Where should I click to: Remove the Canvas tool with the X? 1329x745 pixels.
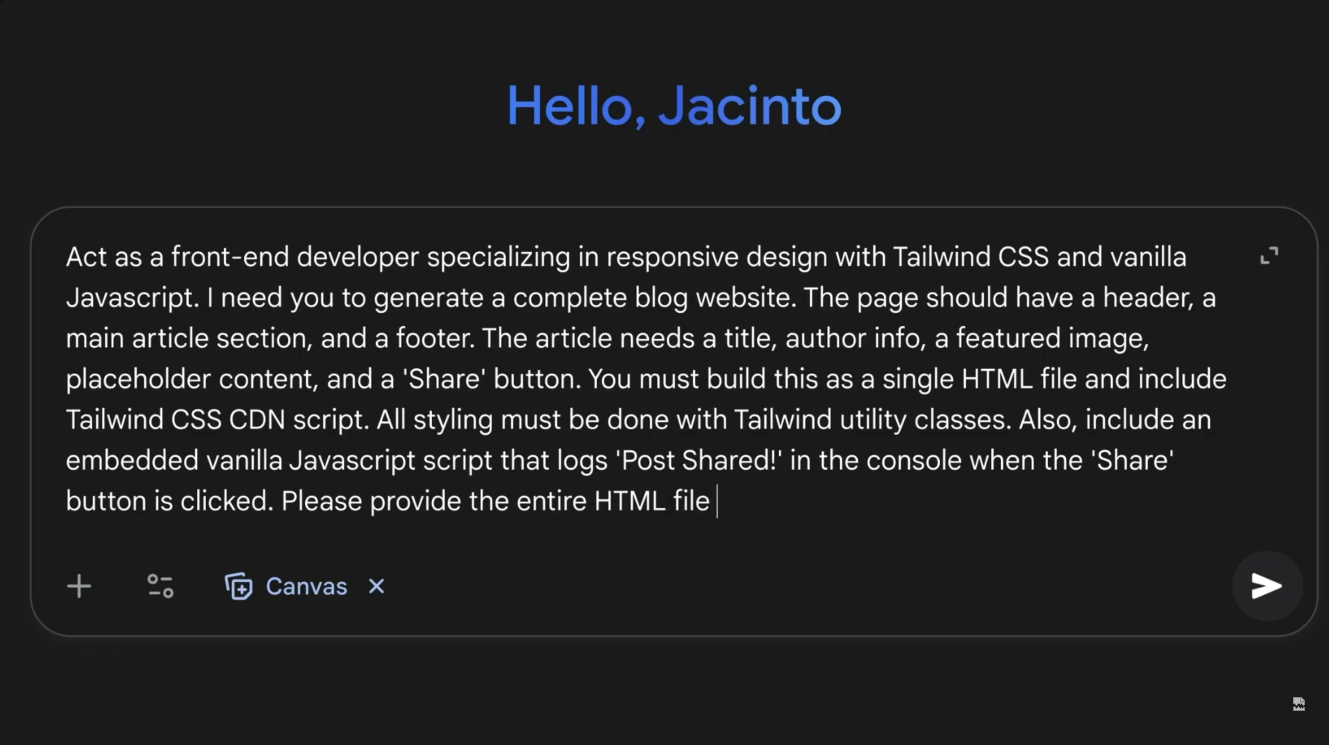[376, 586]
